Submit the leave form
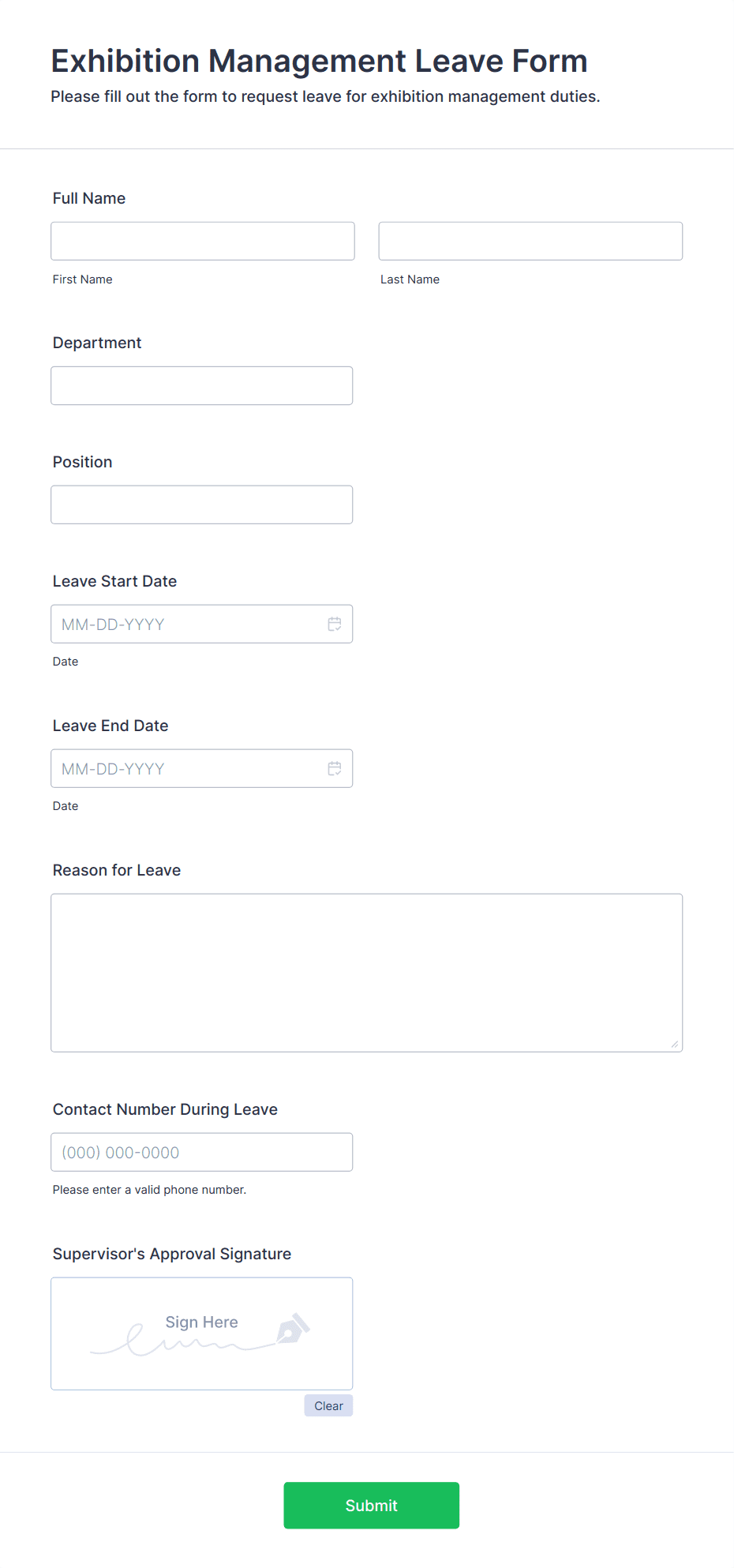The width and height of the screenshot is (734, 1568). tap(372, 1505)
